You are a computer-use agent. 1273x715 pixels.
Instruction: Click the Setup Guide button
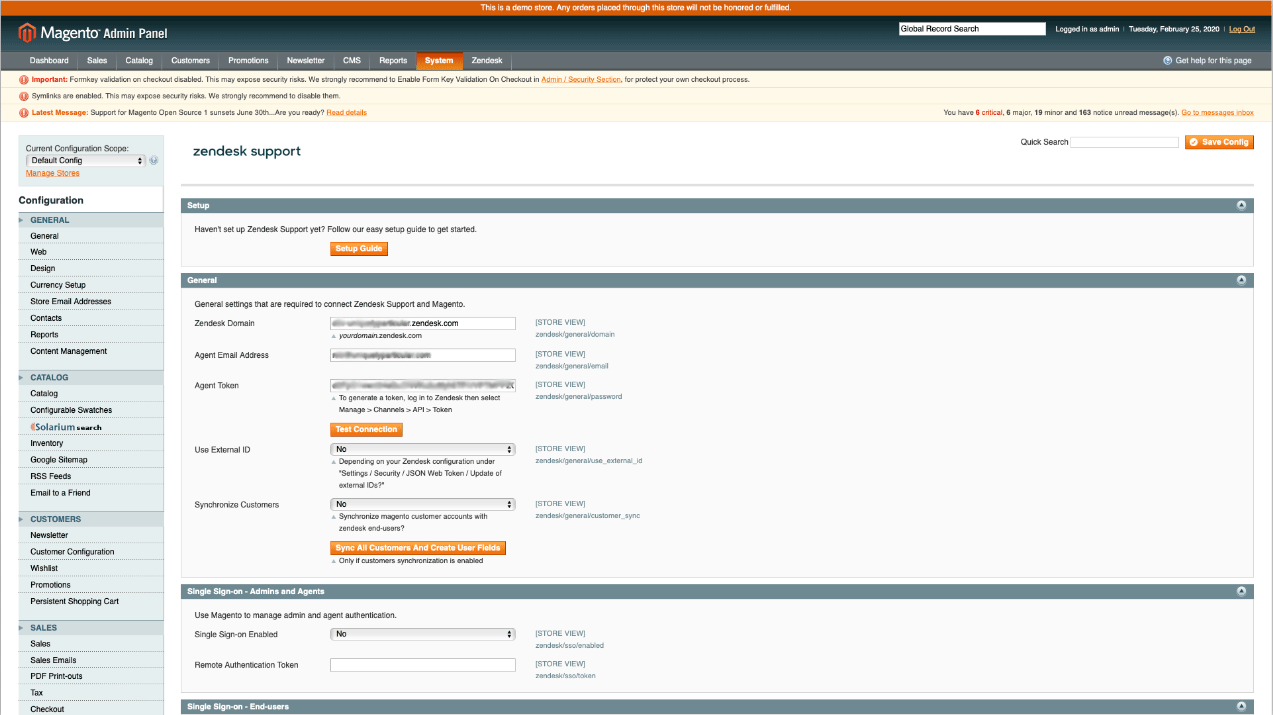[359, 248]
